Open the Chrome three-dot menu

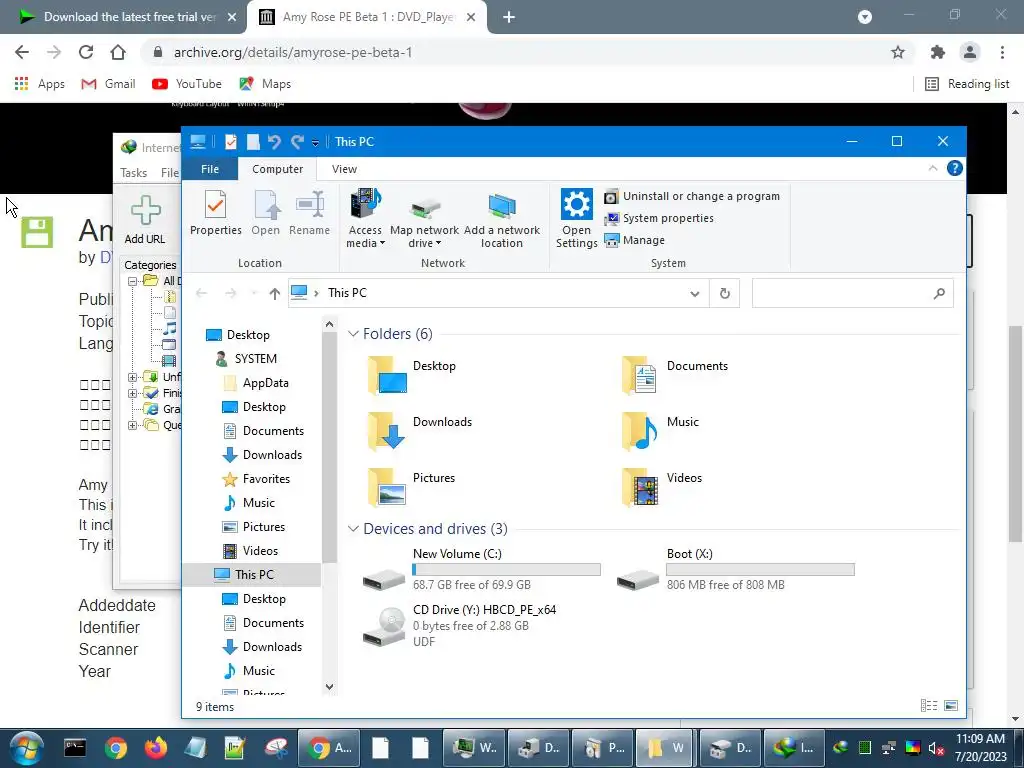[1002, 52]
